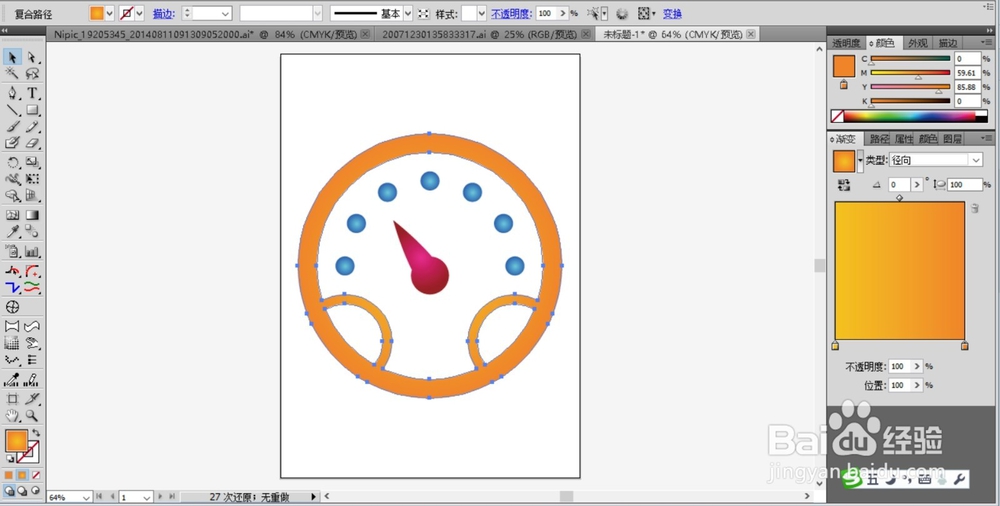Select the Gradient tool in toolbox

point(32,215)
